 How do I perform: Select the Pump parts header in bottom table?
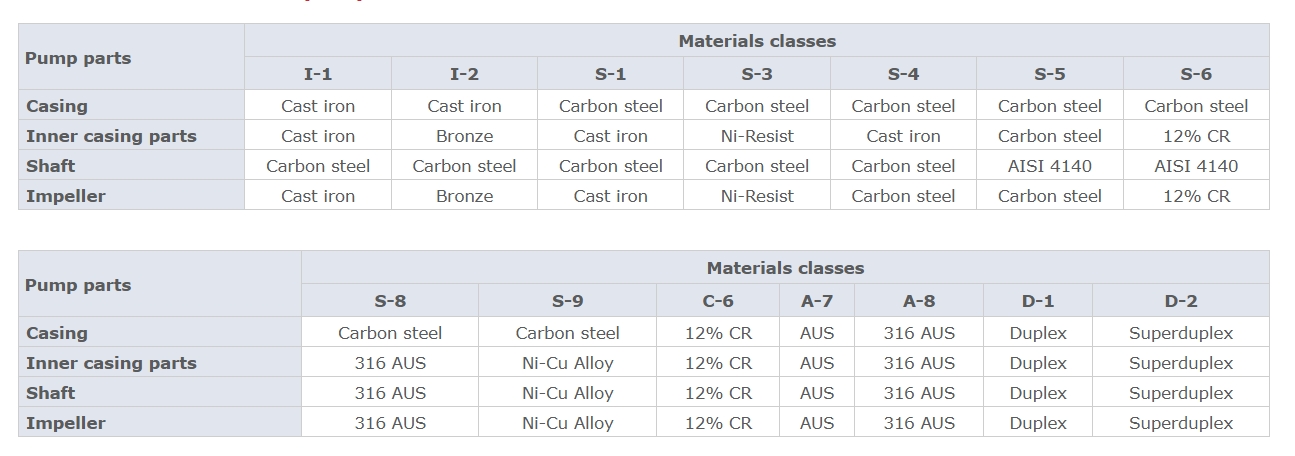78,285
